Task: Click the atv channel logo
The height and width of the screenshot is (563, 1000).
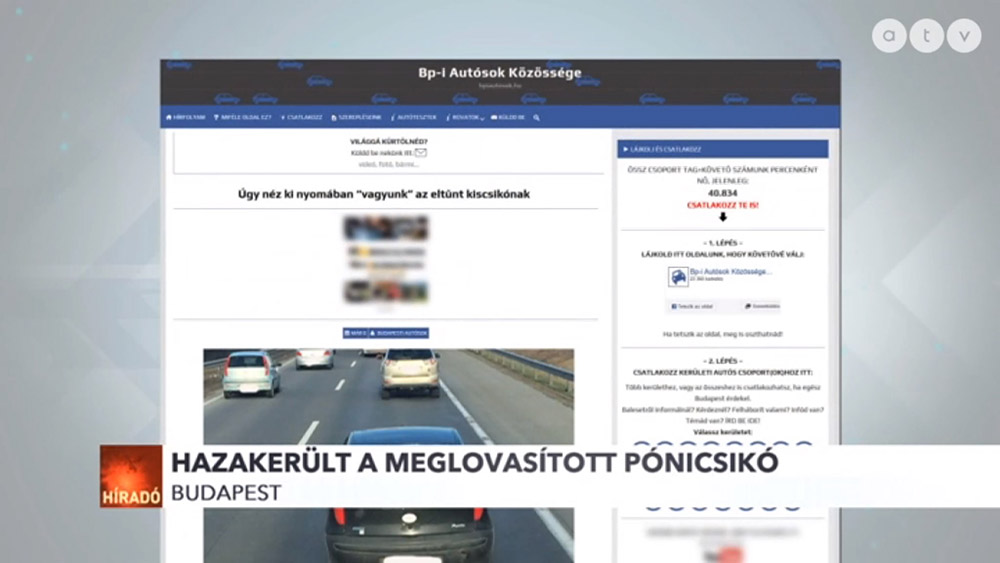Action: [927, 36]
